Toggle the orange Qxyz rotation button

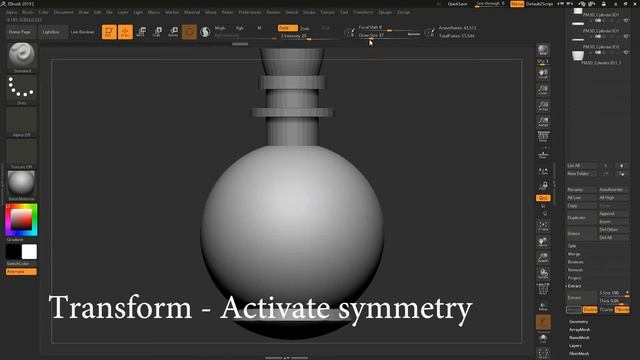click(543, 198)
